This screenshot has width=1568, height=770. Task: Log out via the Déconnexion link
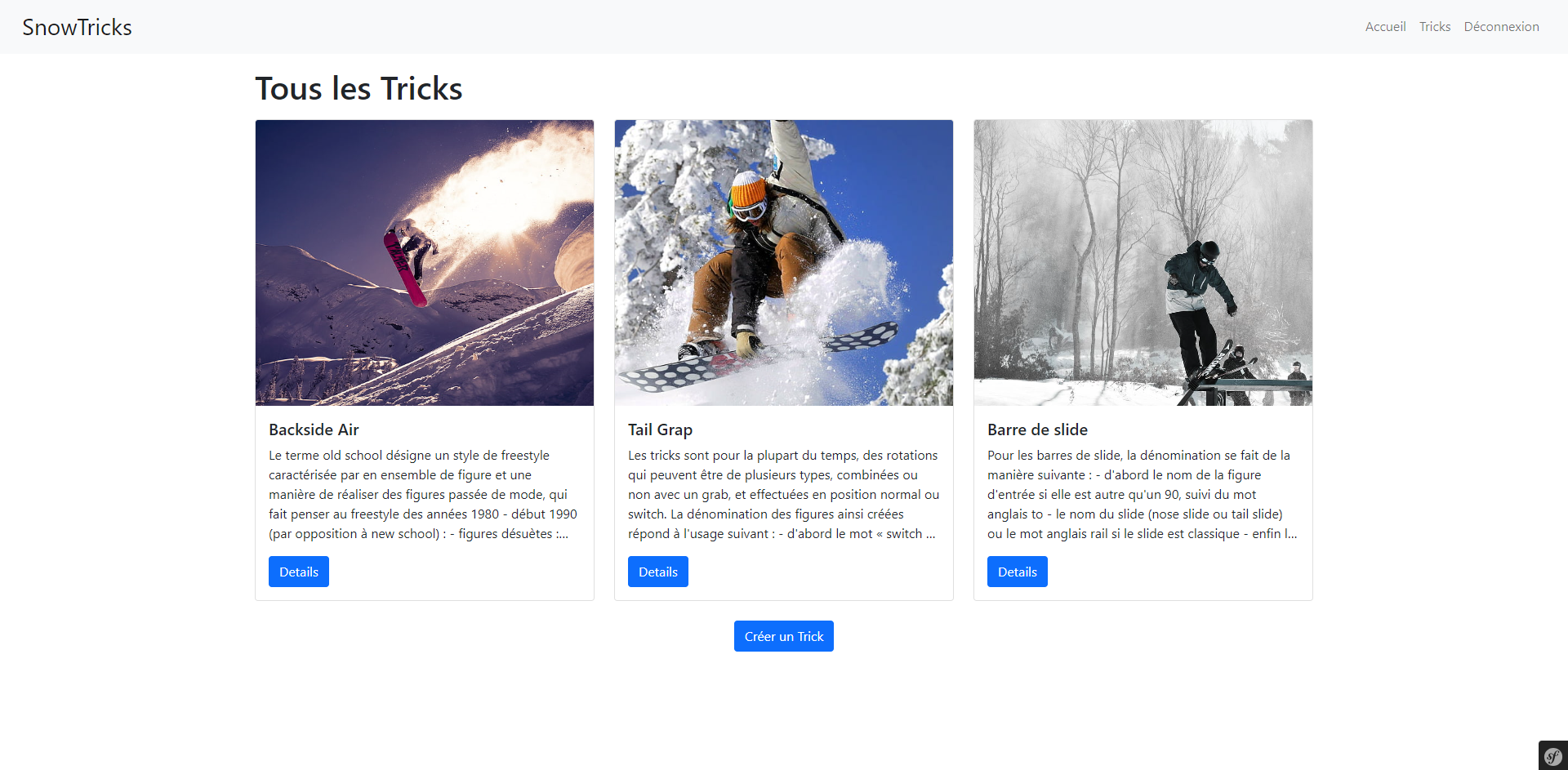coord(1501,27)
